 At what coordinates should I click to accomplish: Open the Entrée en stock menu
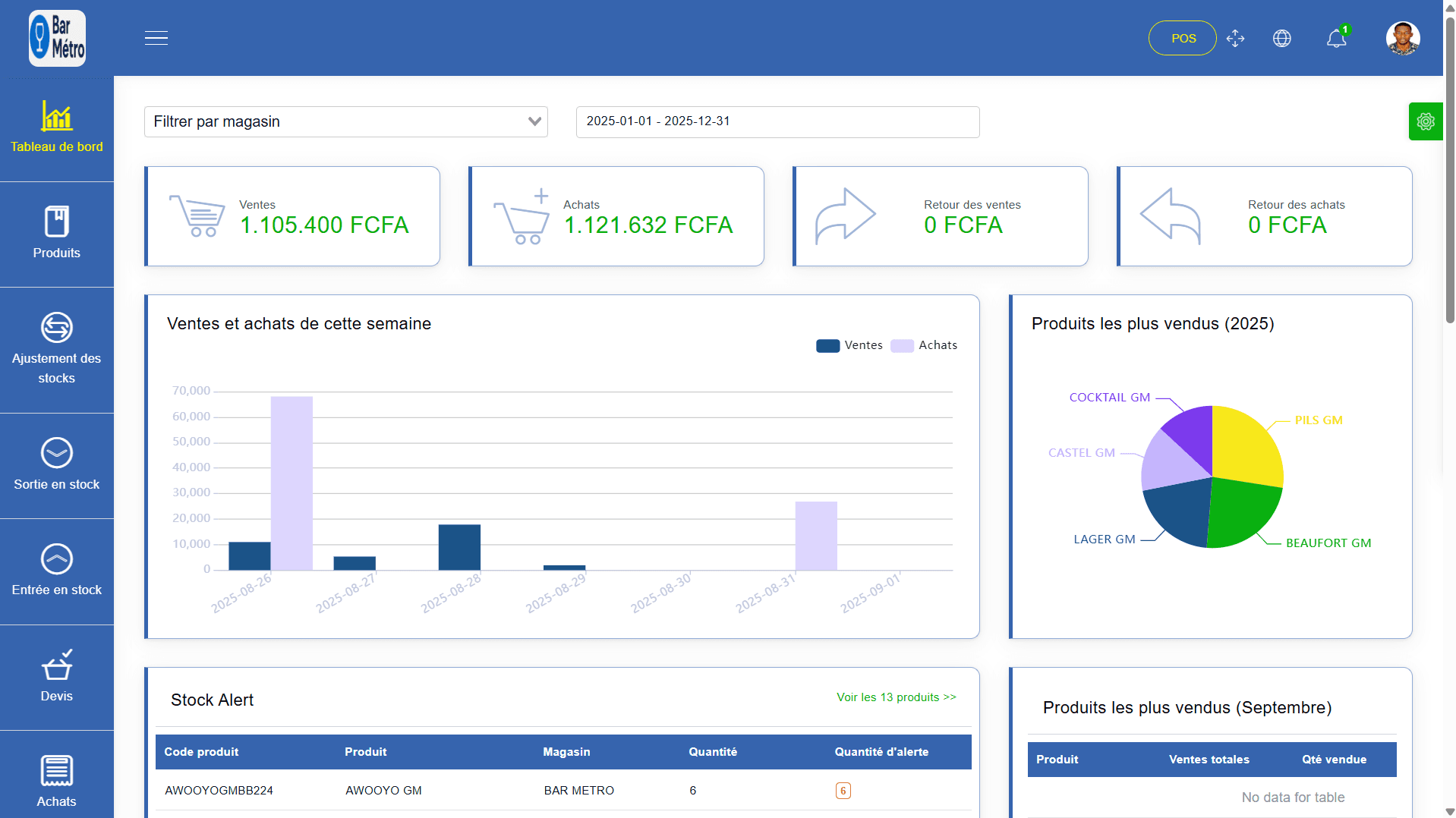[57, 571]
